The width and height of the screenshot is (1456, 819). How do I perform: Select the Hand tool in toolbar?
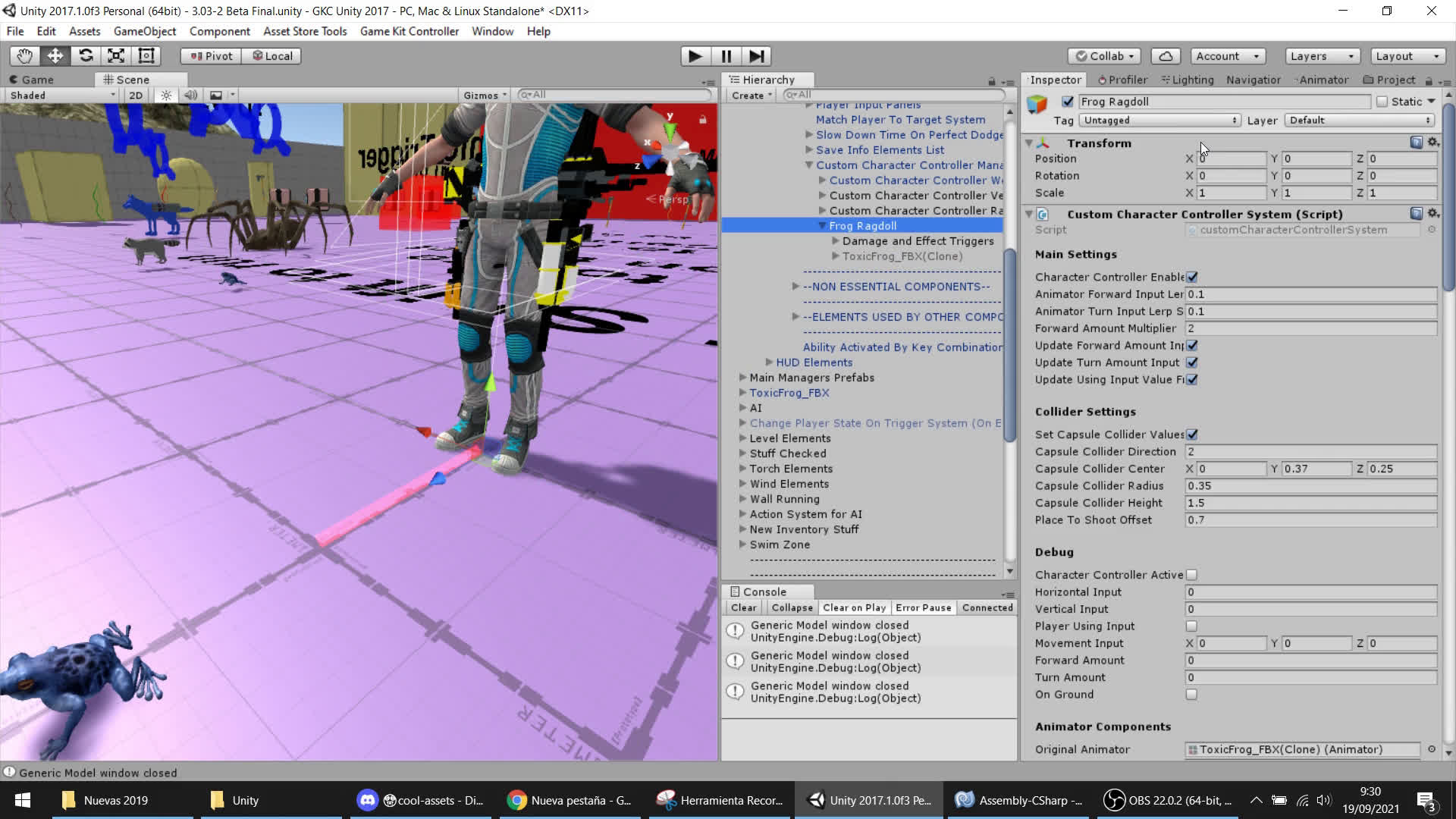click(24, 56)
